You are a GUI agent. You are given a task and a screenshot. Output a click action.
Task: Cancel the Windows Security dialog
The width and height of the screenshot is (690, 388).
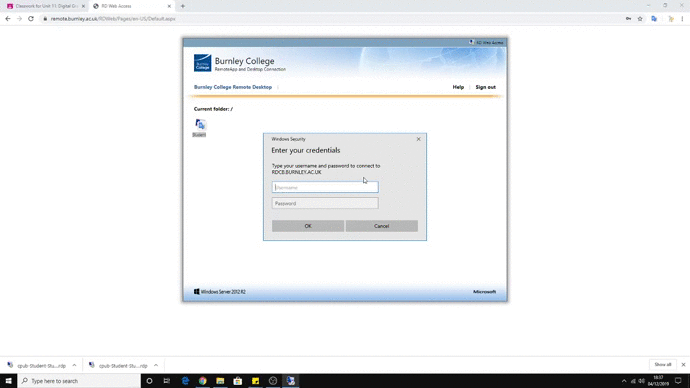tap(382, 226)
